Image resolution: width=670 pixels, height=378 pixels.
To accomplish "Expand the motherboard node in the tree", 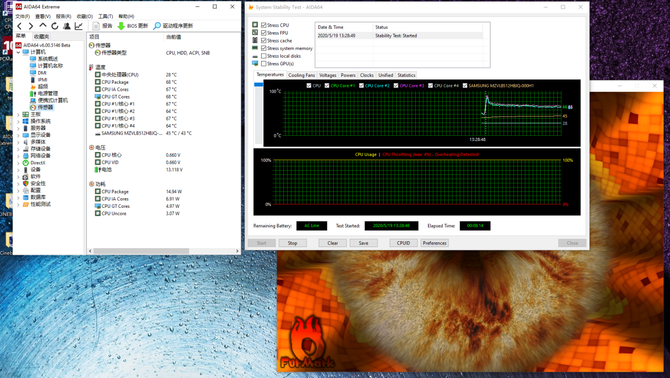I will point(18,114).
